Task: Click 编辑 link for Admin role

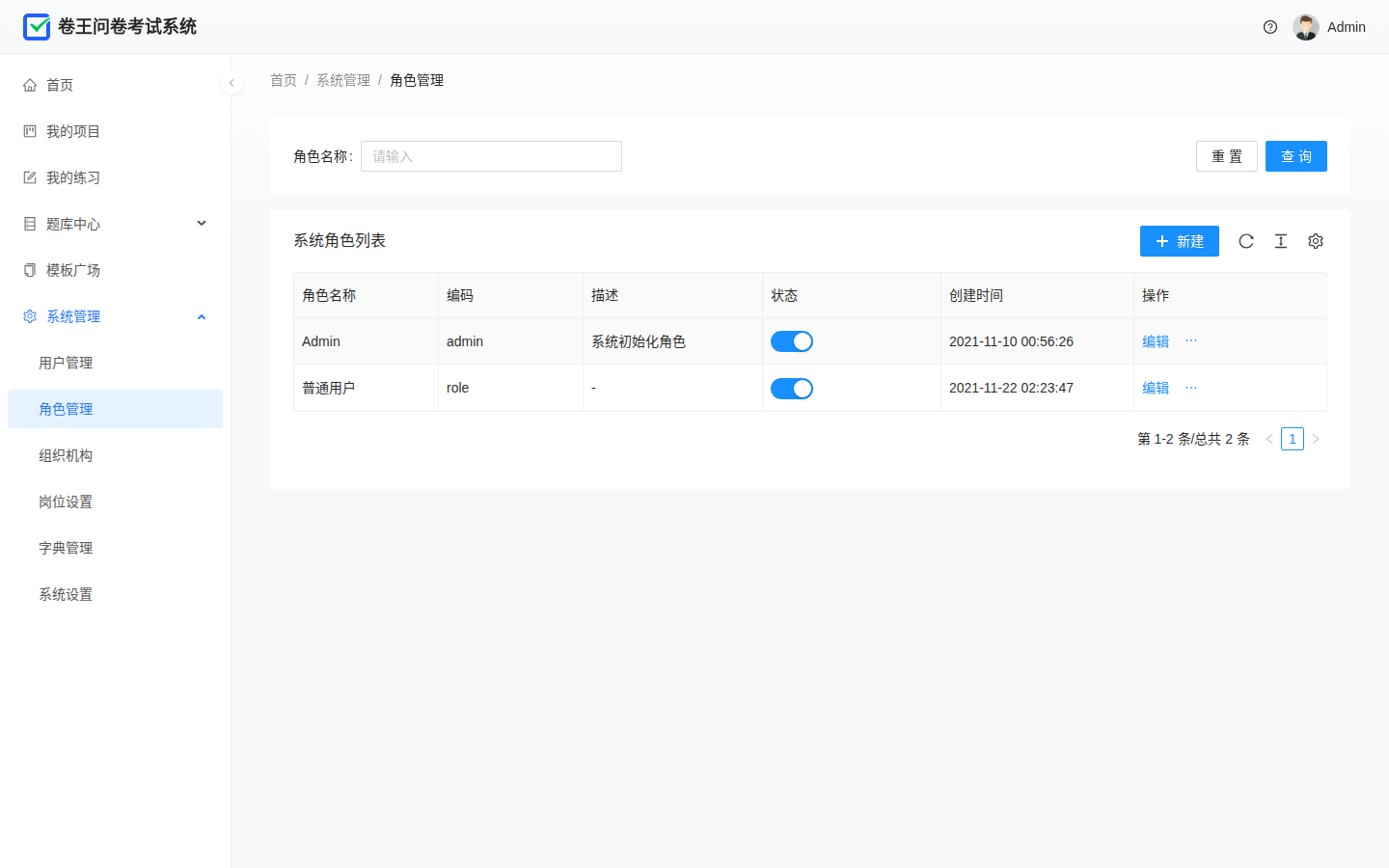Action: pos(1156,341)
